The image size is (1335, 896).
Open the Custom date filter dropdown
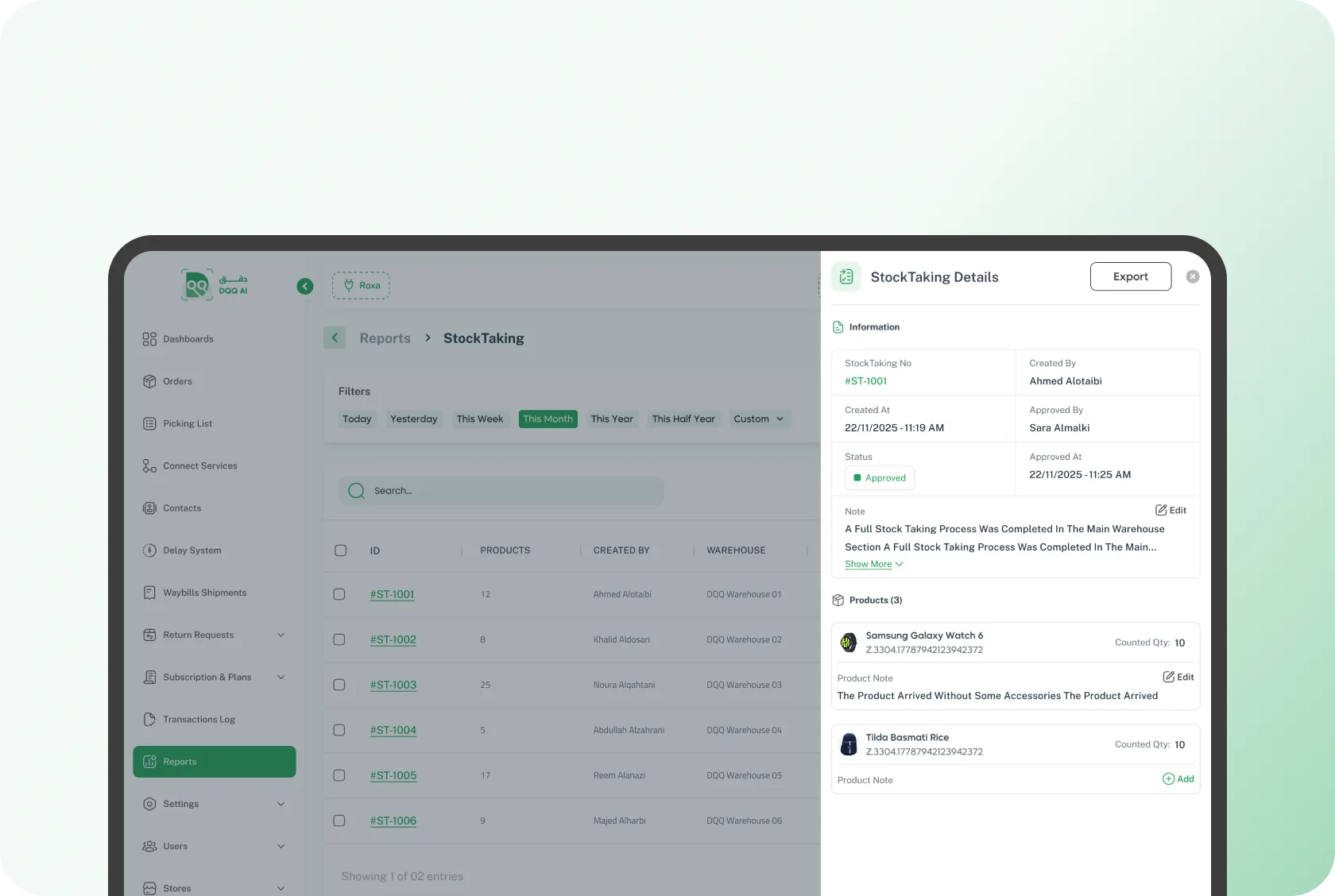click(759, 419)
